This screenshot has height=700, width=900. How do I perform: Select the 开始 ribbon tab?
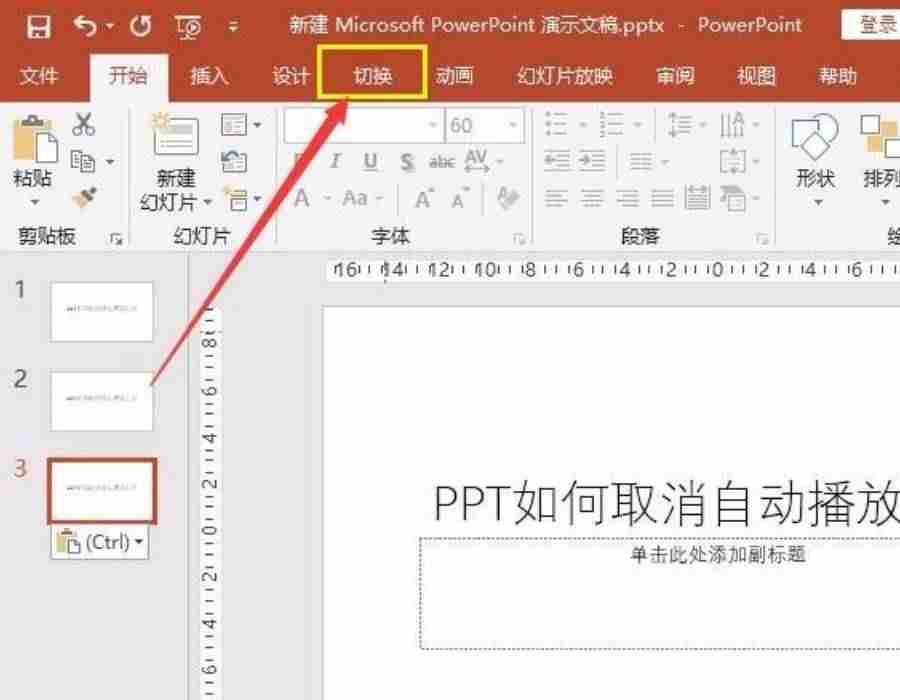click(129, 76)
